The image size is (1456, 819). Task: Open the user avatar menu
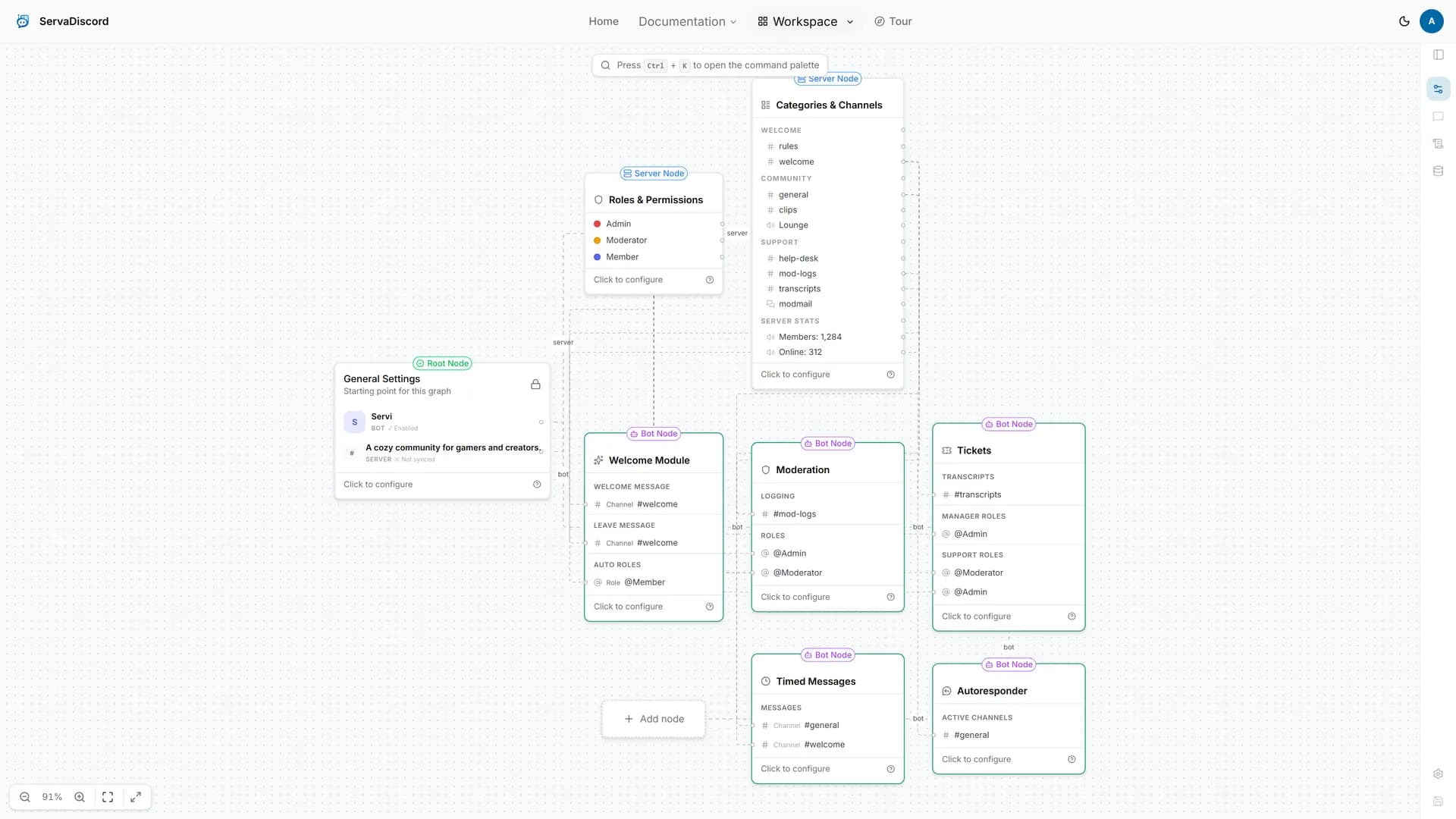[x=1431, y=21]
